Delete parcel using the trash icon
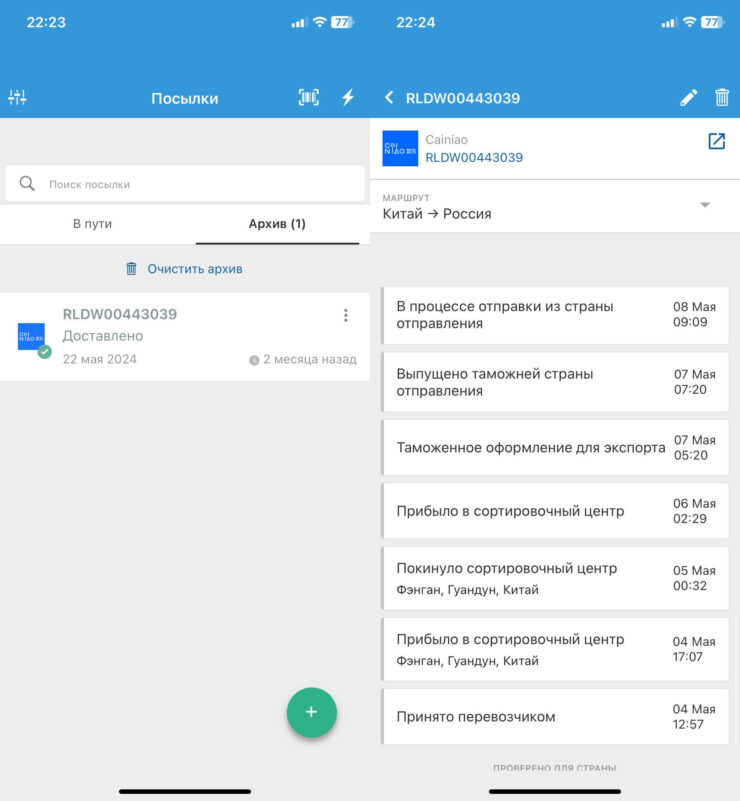 pyautogui.click(x=722, y=97)
